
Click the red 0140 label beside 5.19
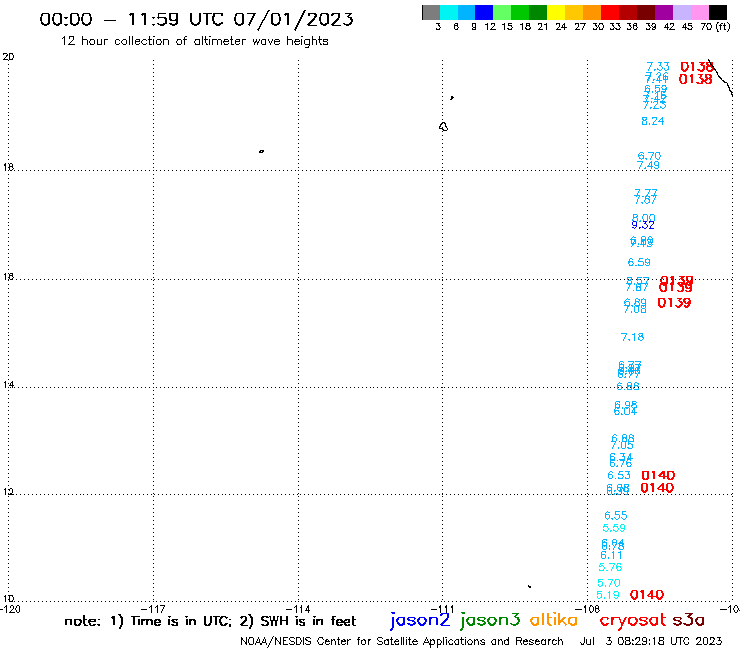tap(647, 595)
